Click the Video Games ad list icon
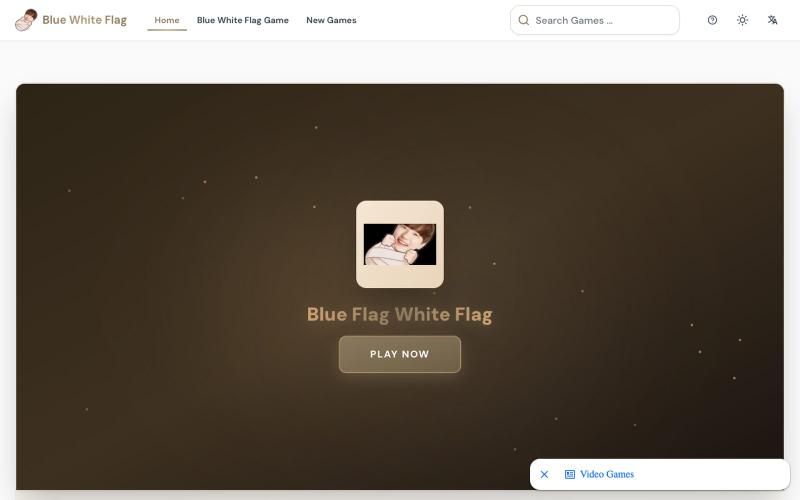 [x=570, y=474]
